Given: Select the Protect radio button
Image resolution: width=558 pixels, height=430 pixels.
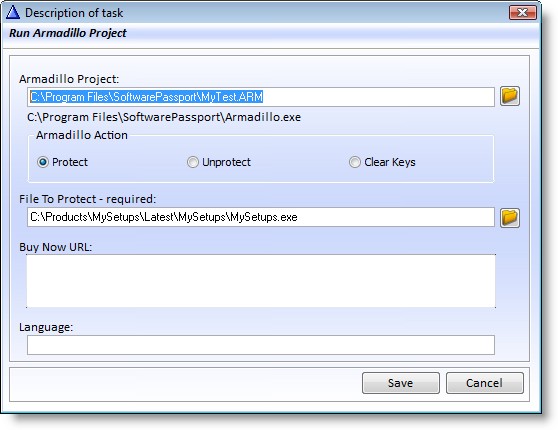Looking at the screenshot, I should 43,162.
